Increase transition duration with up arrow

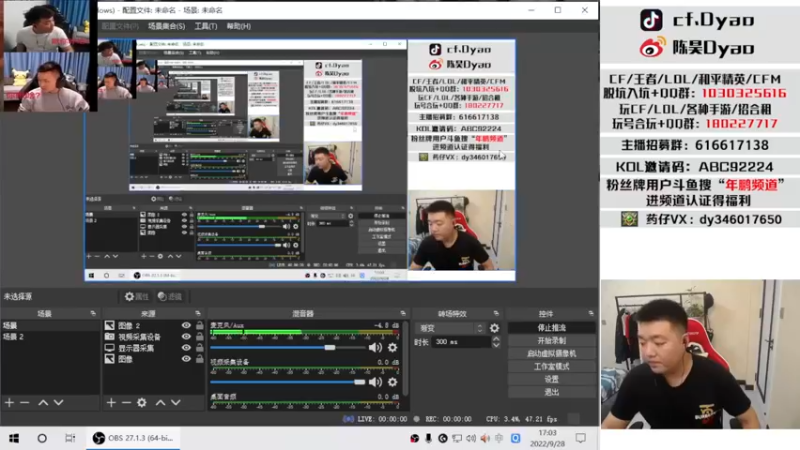pos(496,339)
